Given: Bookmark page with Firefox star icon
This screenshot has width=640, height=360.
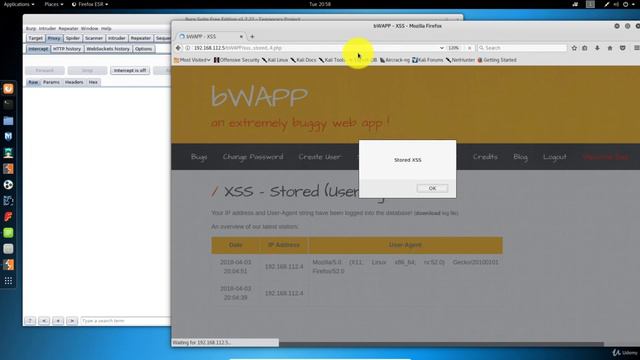Looking at the screenshot, I should click(x=574, y=48).
